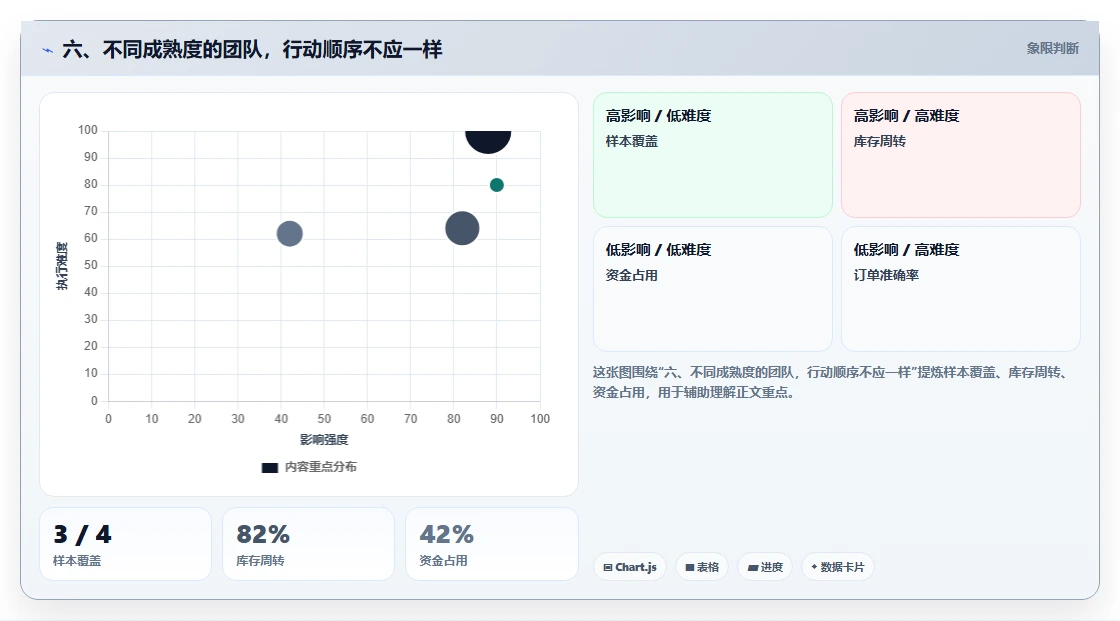Select the black bubble at the top of the chart
Viewport: 1120px width, 621px height.
point(488,141)
